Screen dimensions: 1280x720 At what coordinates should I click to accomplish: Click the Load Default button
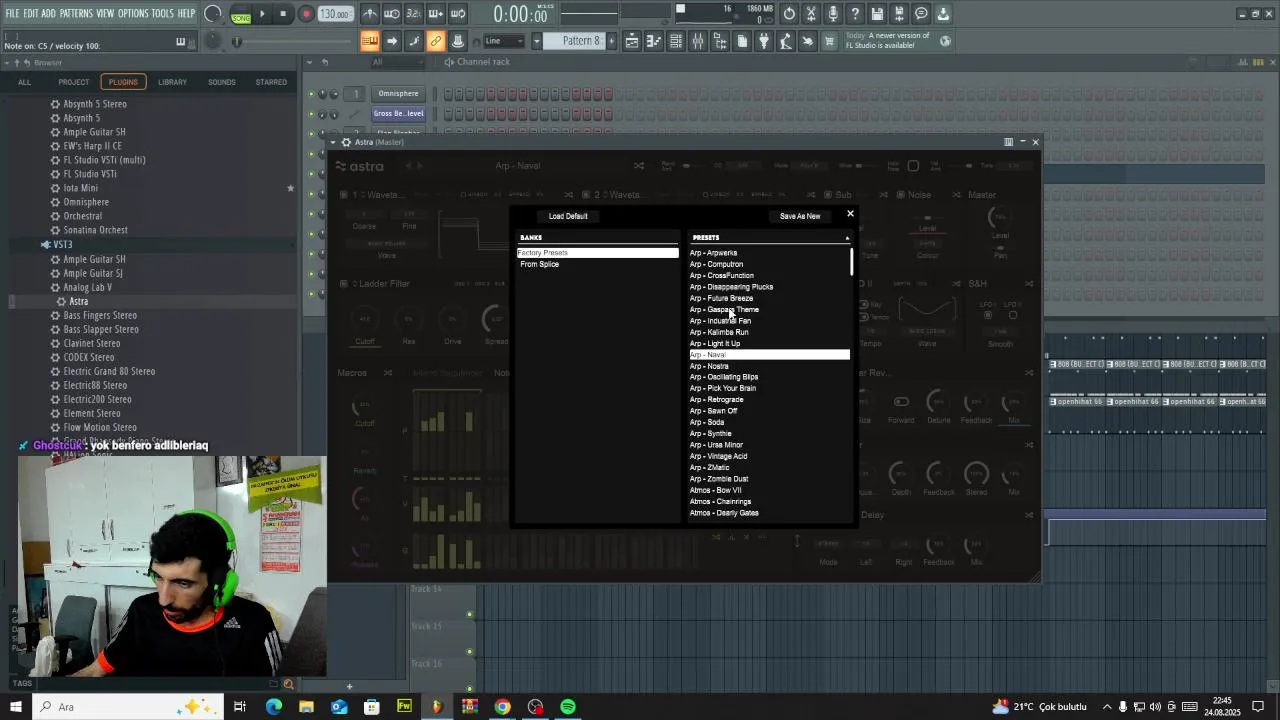[568, 216]
